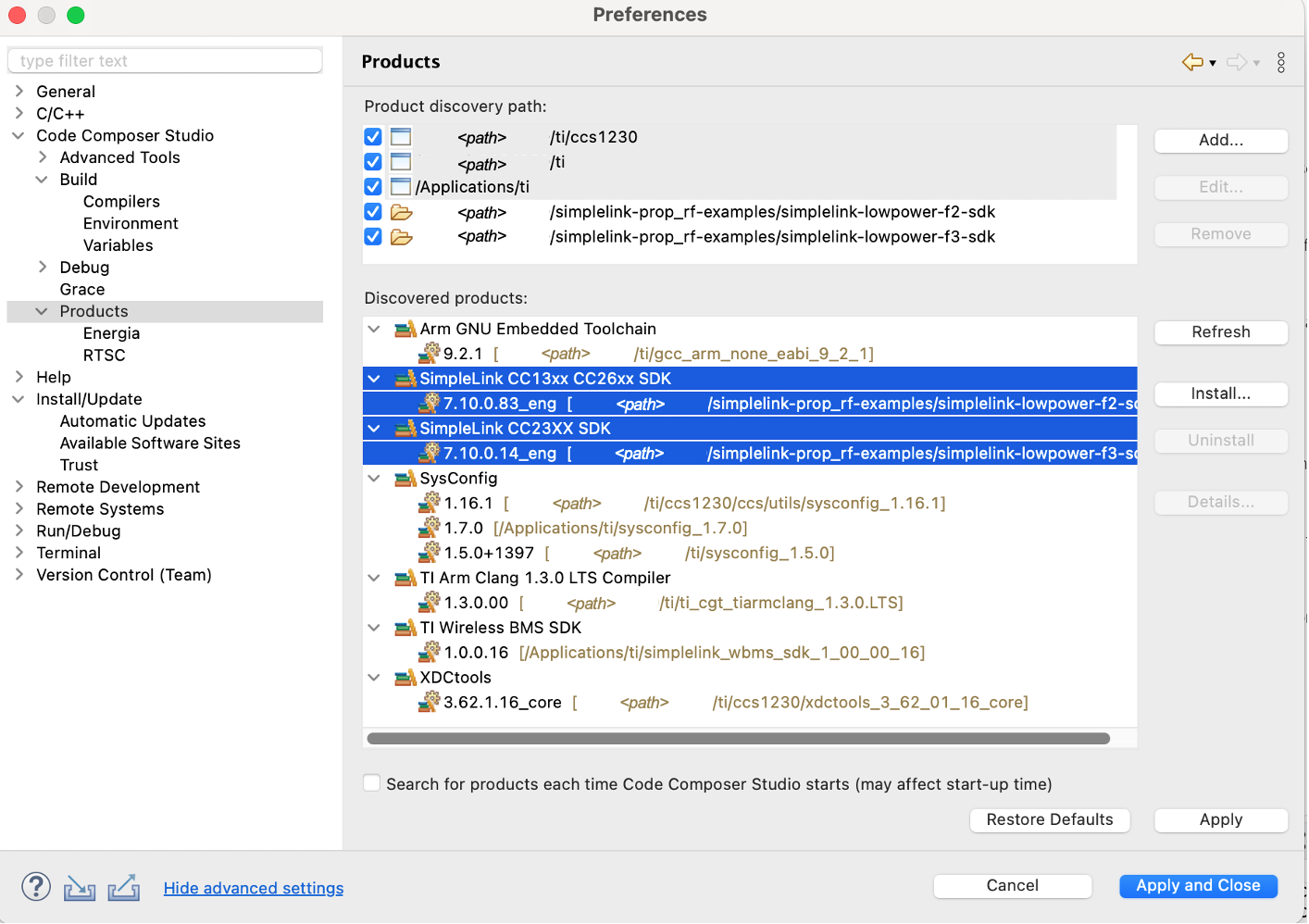The height and width of the screenshot is (924, 1309).
Task: Click the 7.10.0.14_eng version icon
Action: coord(429,453)
